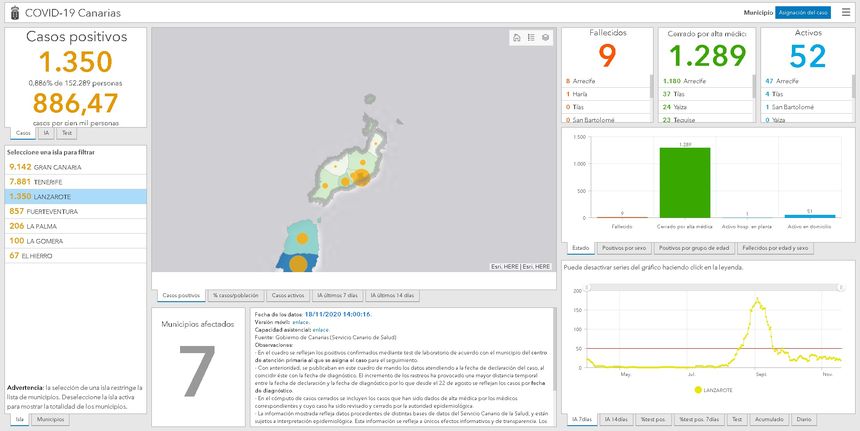The height and width of the screenshot is (431, 860).
Task: Click the Fallecidos list scrollbar
Action: pyautogui.click(x=652, y=87)
